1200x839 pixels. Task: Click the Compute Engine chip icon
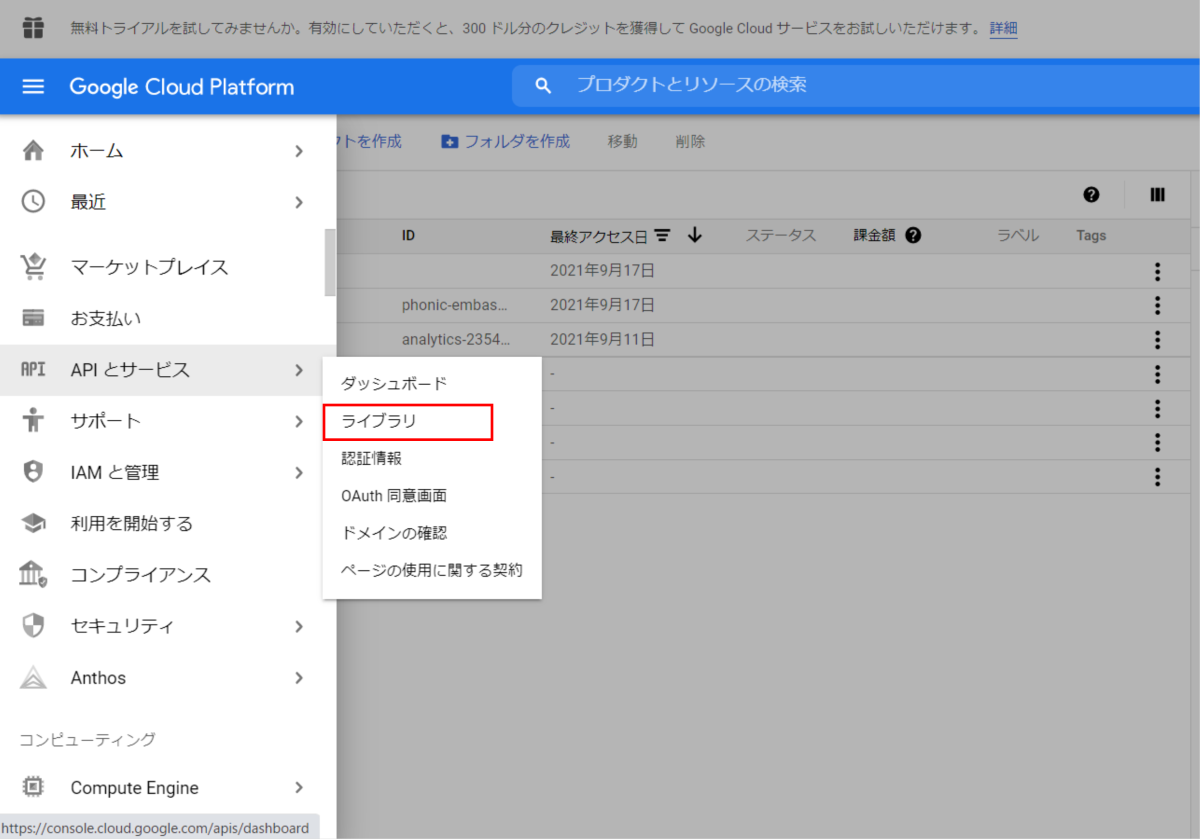click(33, 788)
